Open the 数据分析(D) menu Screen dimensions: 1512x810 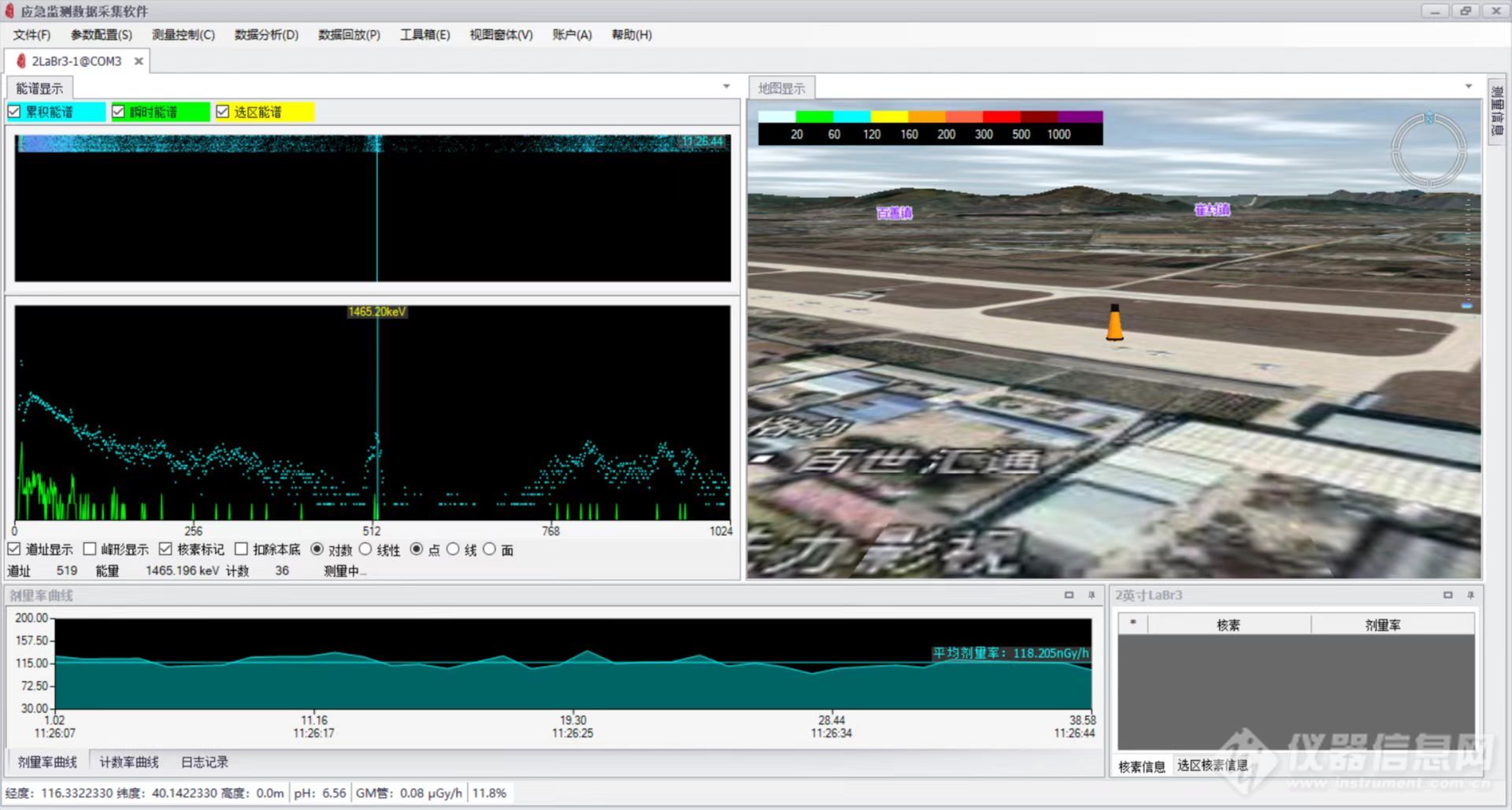click(266, 35)
